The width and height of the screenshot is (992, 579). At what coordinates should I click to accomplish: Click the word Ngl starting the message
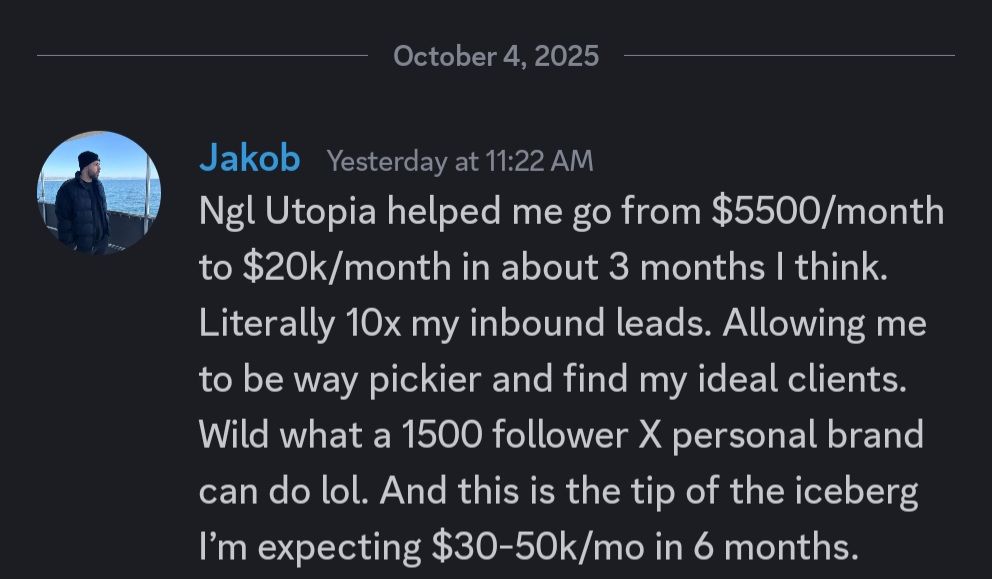[x=231, y=211]
